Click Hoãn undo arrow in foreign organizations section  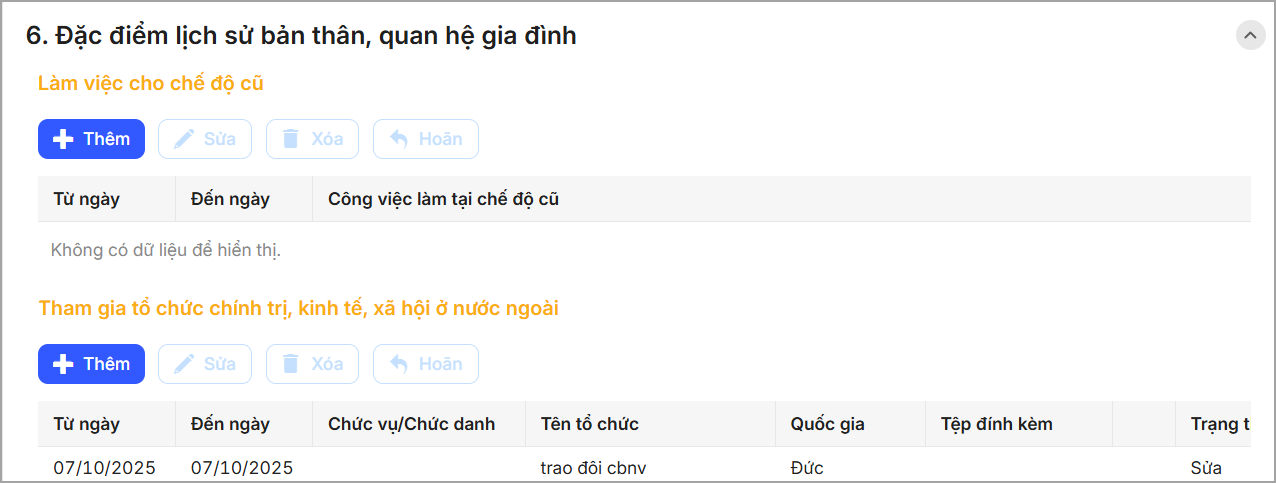tap(399, 364)
